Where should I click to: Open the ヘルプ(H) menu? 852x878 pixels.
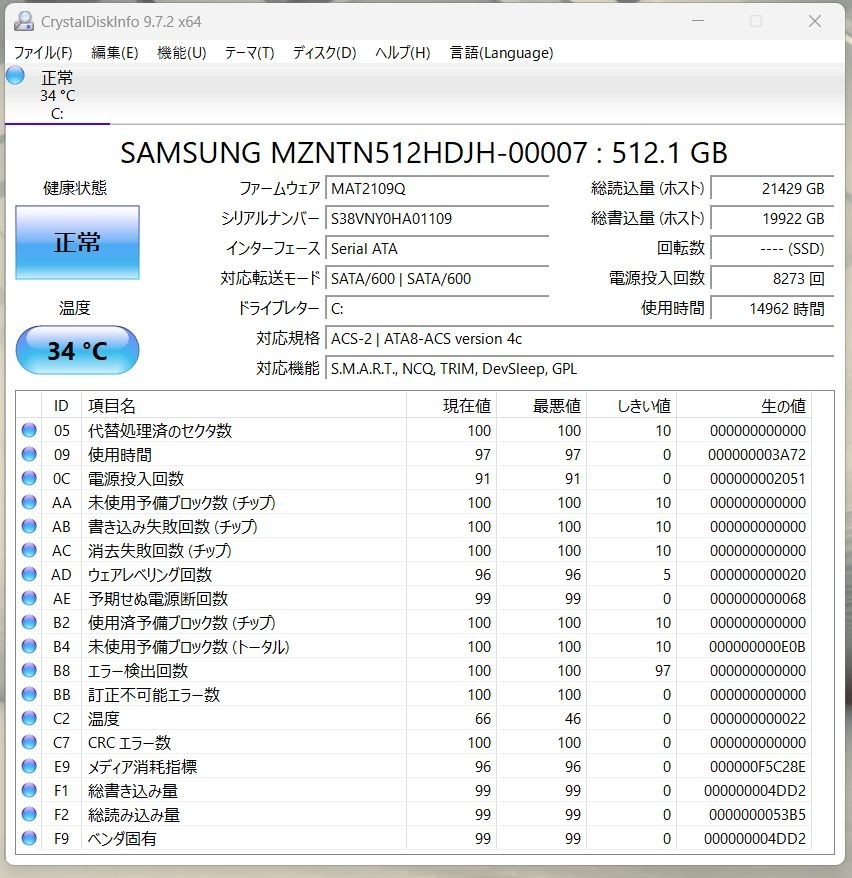[402, 53]
